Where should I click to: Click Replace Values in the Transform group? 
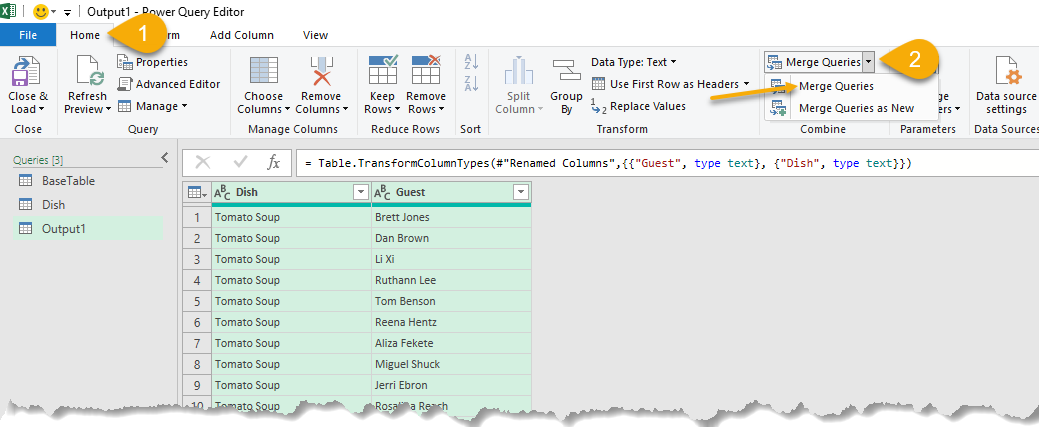647,106
